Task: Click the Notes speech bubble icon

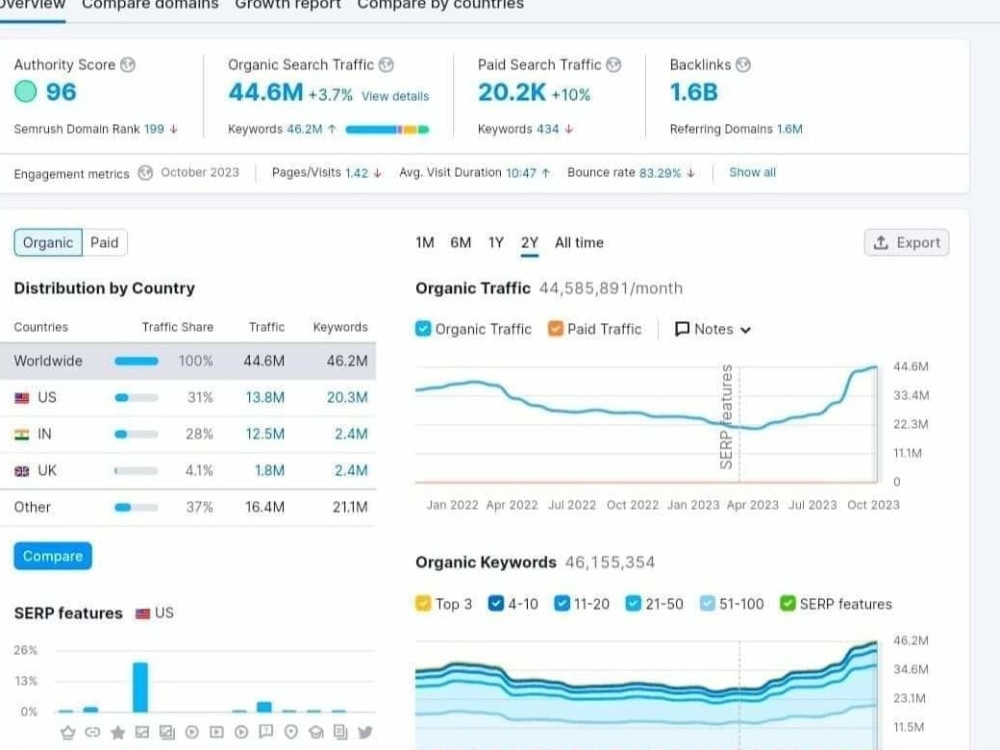Action: 682,329
